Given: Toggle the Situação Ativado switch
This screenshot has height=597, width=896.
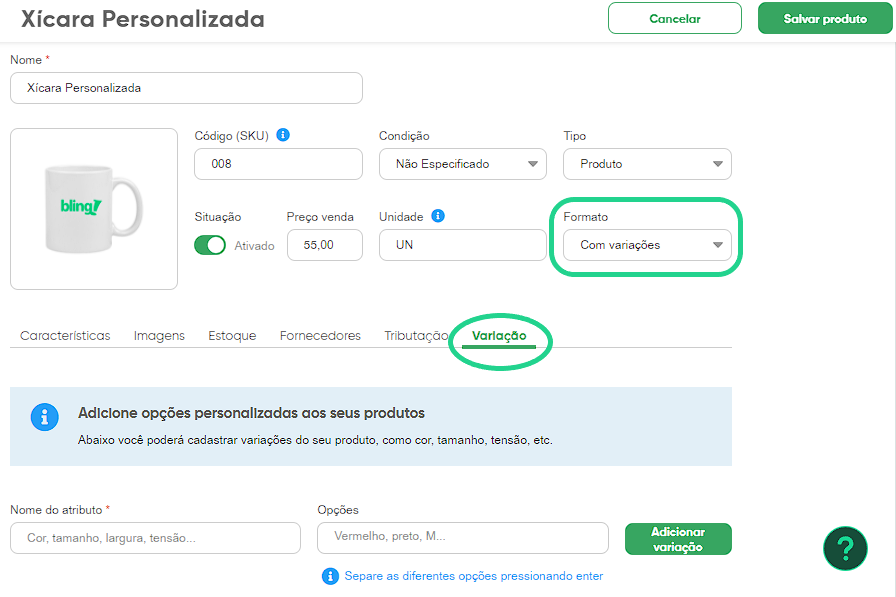Looking at the screenshot, I should click(x=210, y=245).
